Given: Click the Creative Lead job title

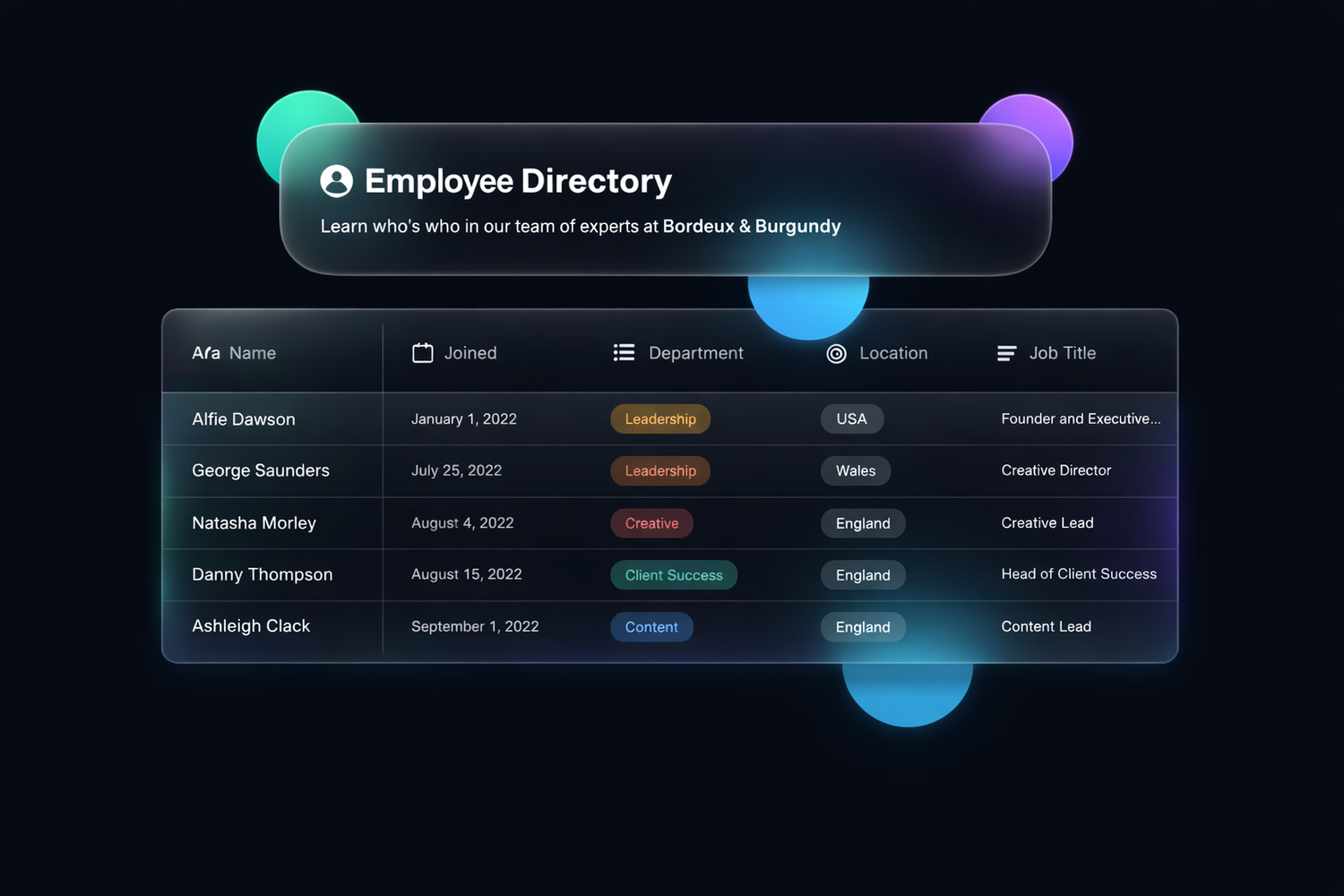Looking at the screenshot, I should click(x=1047, y=522).
